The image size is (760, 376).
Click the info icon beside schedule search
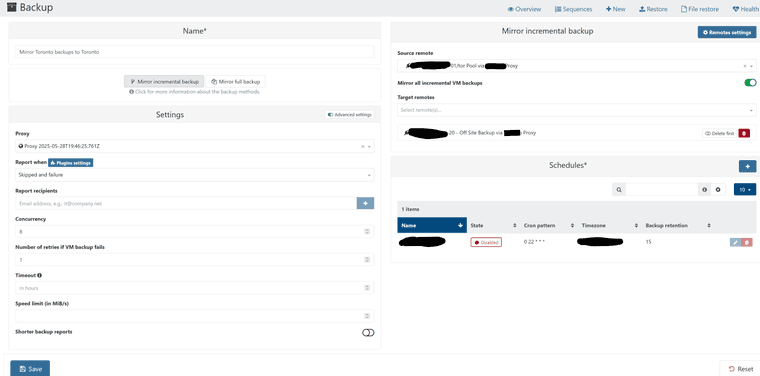click(704, 189)
